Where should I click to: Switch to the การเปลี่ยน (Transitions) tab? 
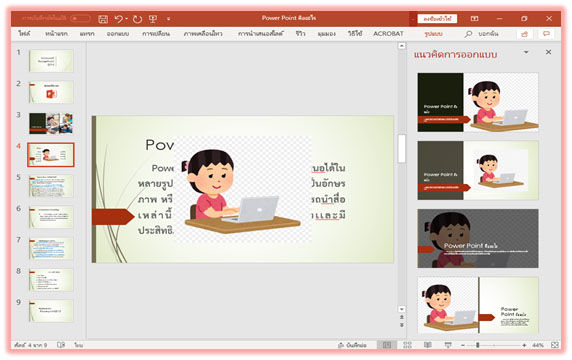[x=156, y=34]
